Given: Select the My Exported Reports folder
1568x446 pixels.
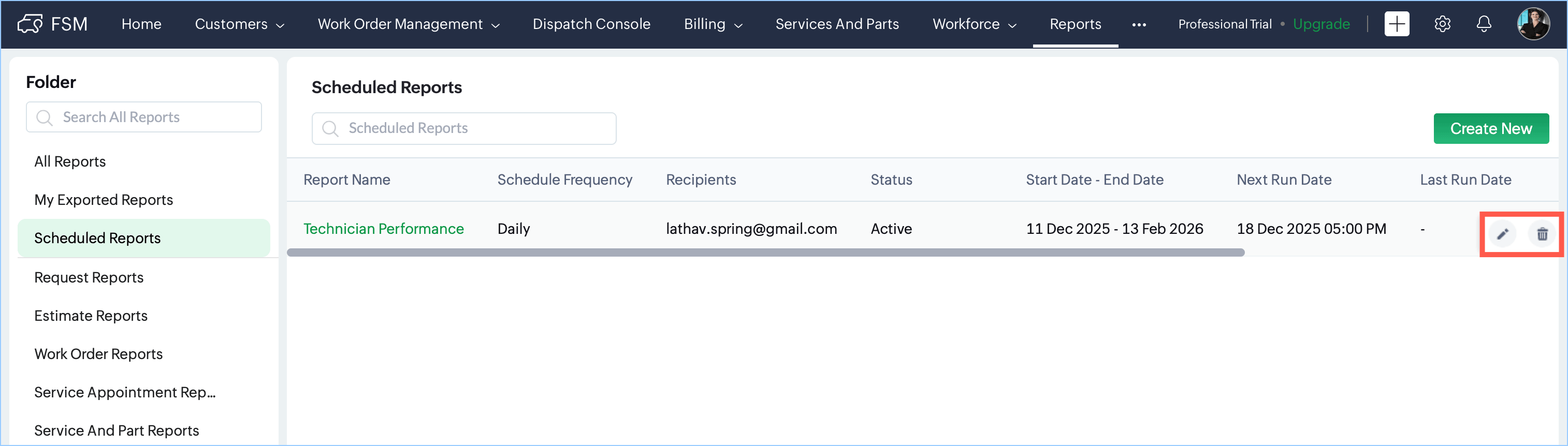Looking at the screenshot, I should 104,200.
